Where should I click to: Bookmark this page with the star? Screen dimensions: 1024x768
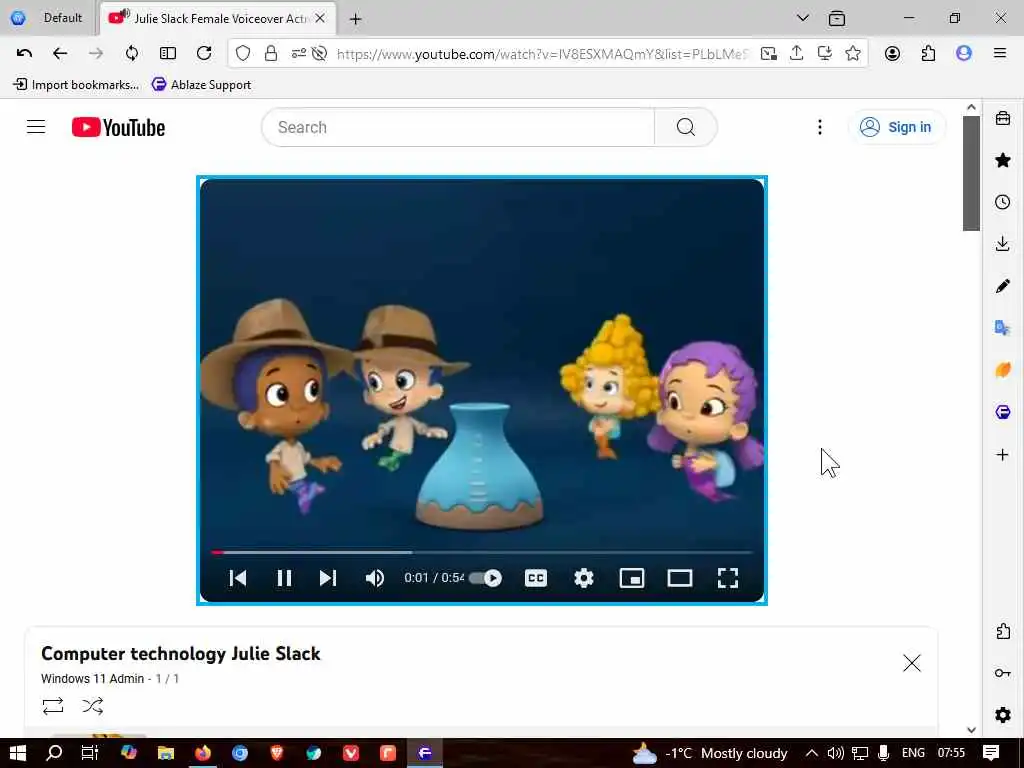tap(852, 54)
